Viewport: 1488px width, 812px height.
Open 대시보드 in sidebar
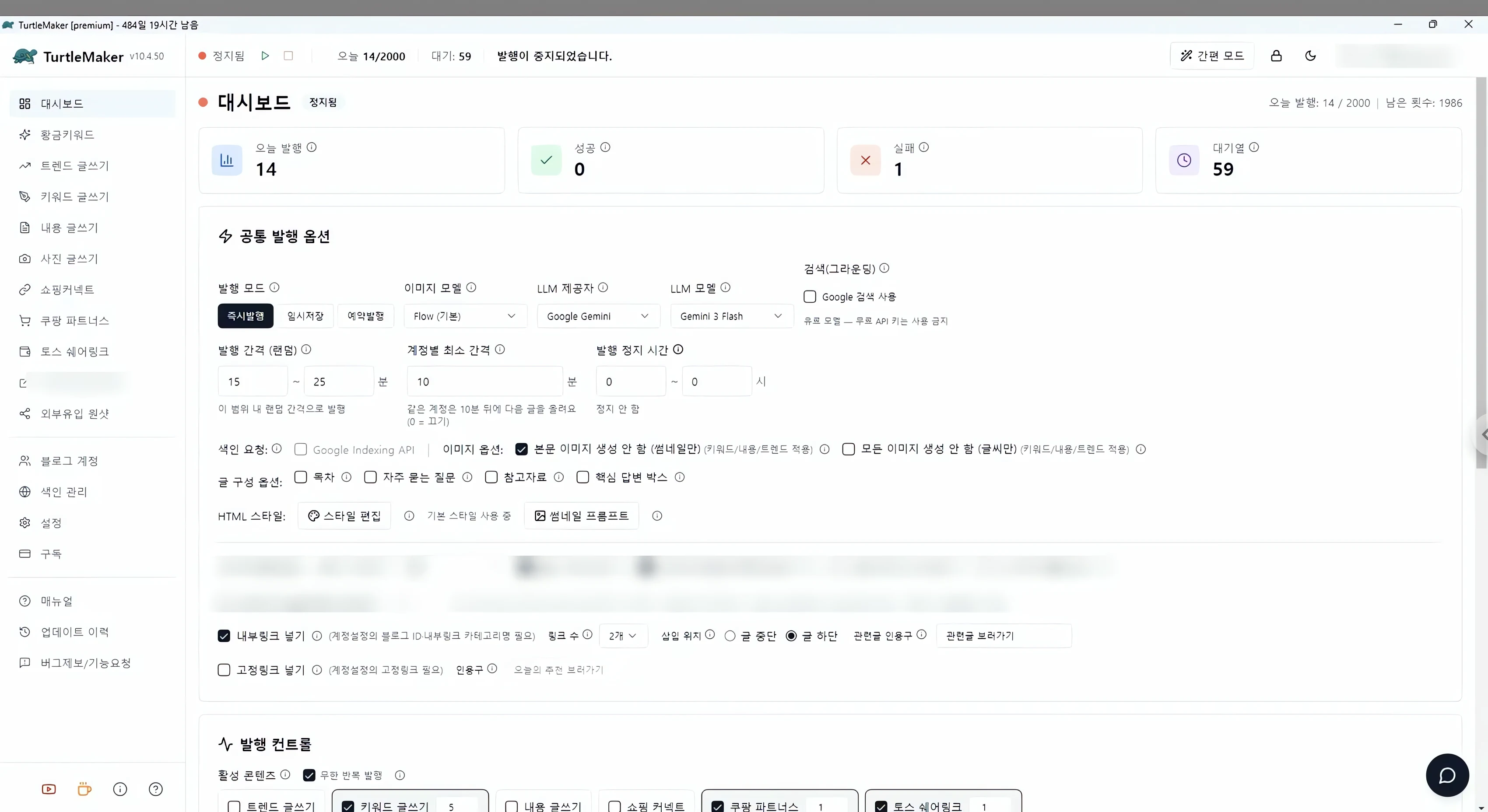(92, 103)
